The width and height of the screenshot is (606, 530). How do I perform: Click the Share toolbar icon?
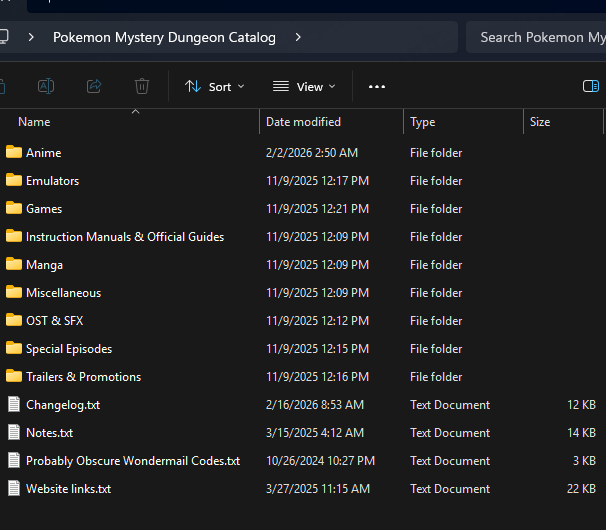[94, 87]
